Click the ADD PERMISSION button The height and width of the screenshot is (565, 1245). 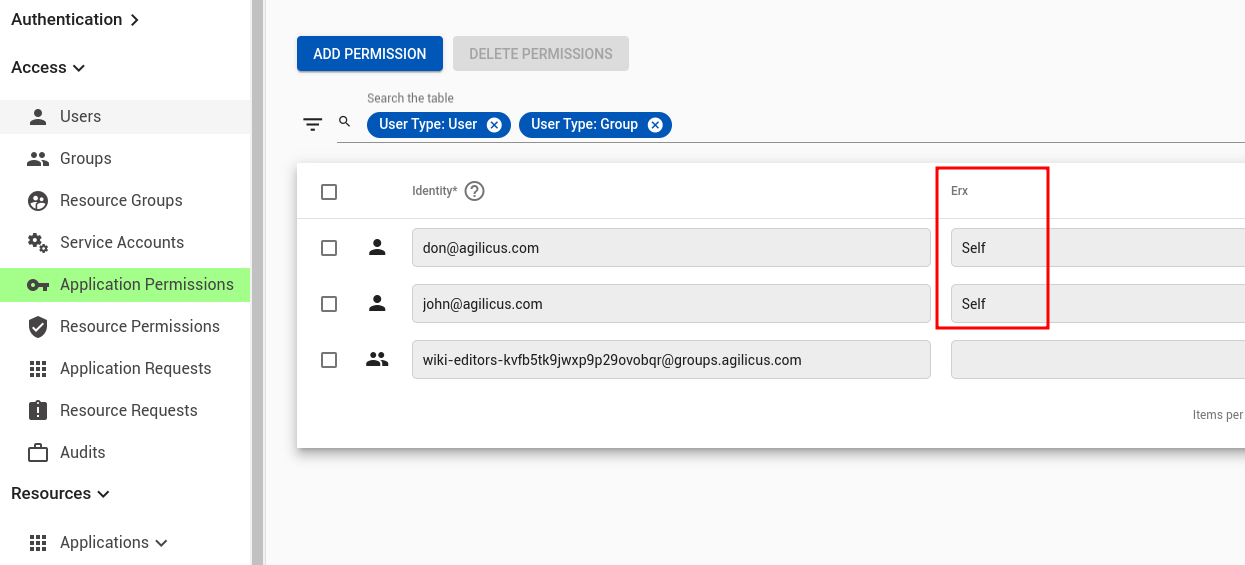(x=370, y=54)
